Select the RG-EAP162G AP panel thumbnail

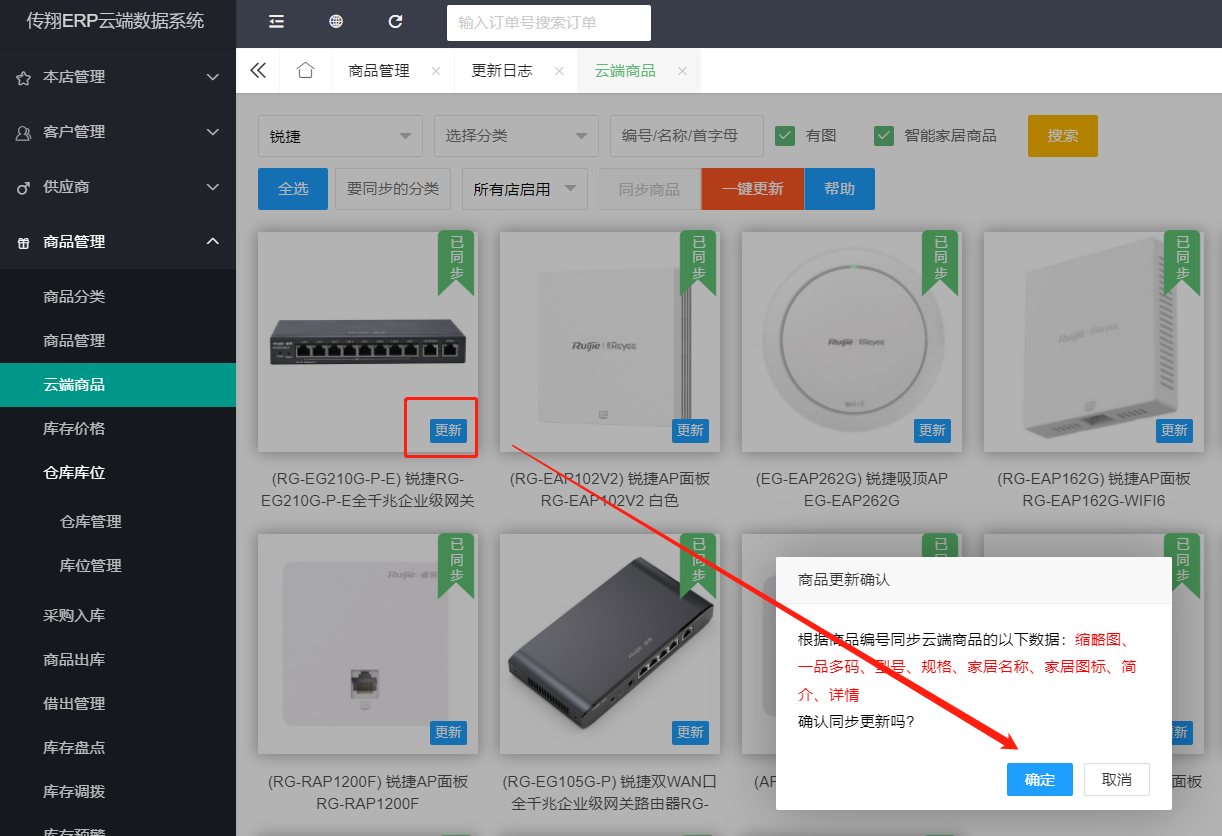click(1094, 342)
